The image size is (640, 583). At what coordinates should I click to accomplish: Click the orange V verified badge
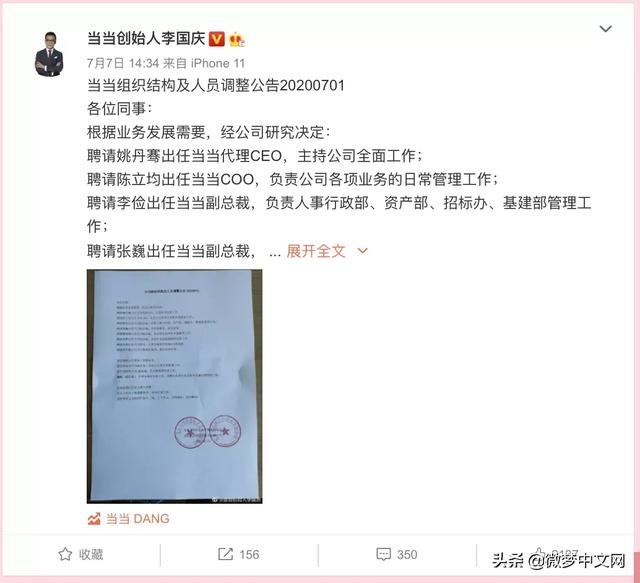[x=217, y=39]
